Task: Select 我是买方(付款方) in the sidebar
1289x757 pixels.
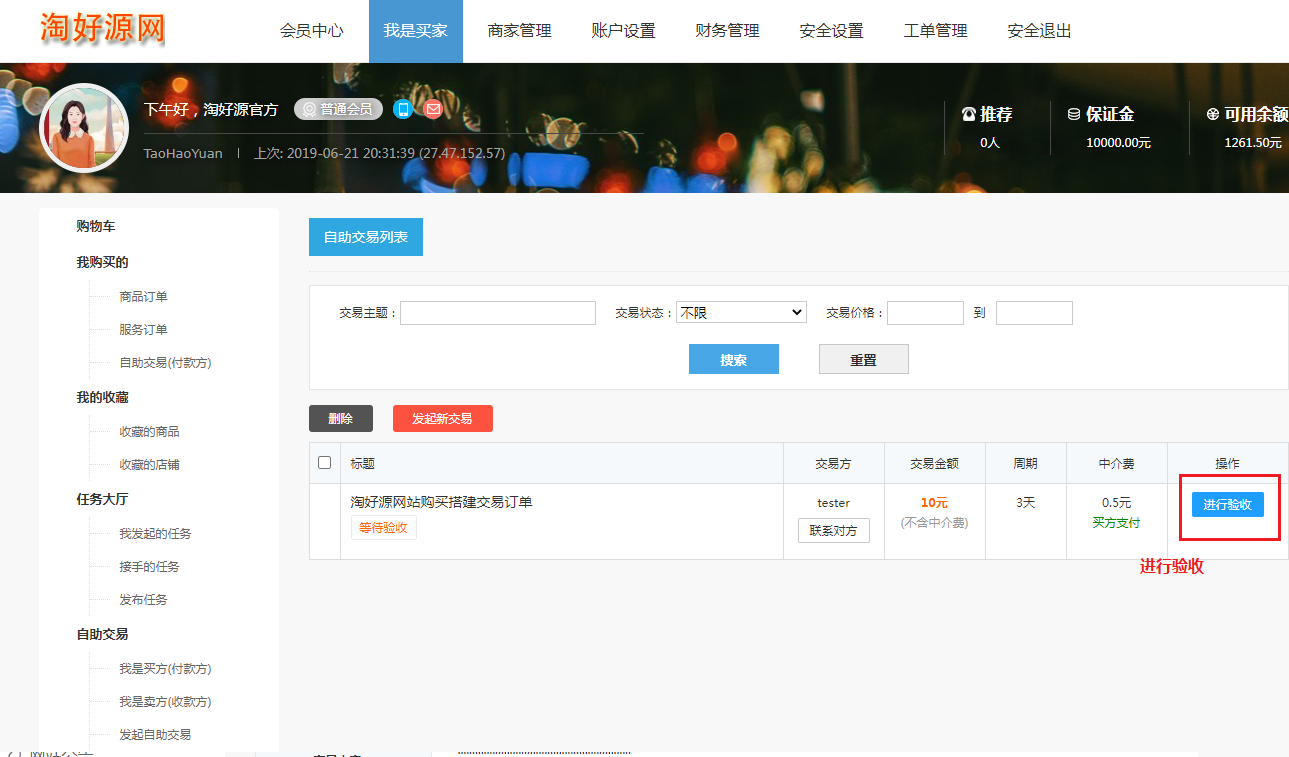Action: click(x=165, y=668)
